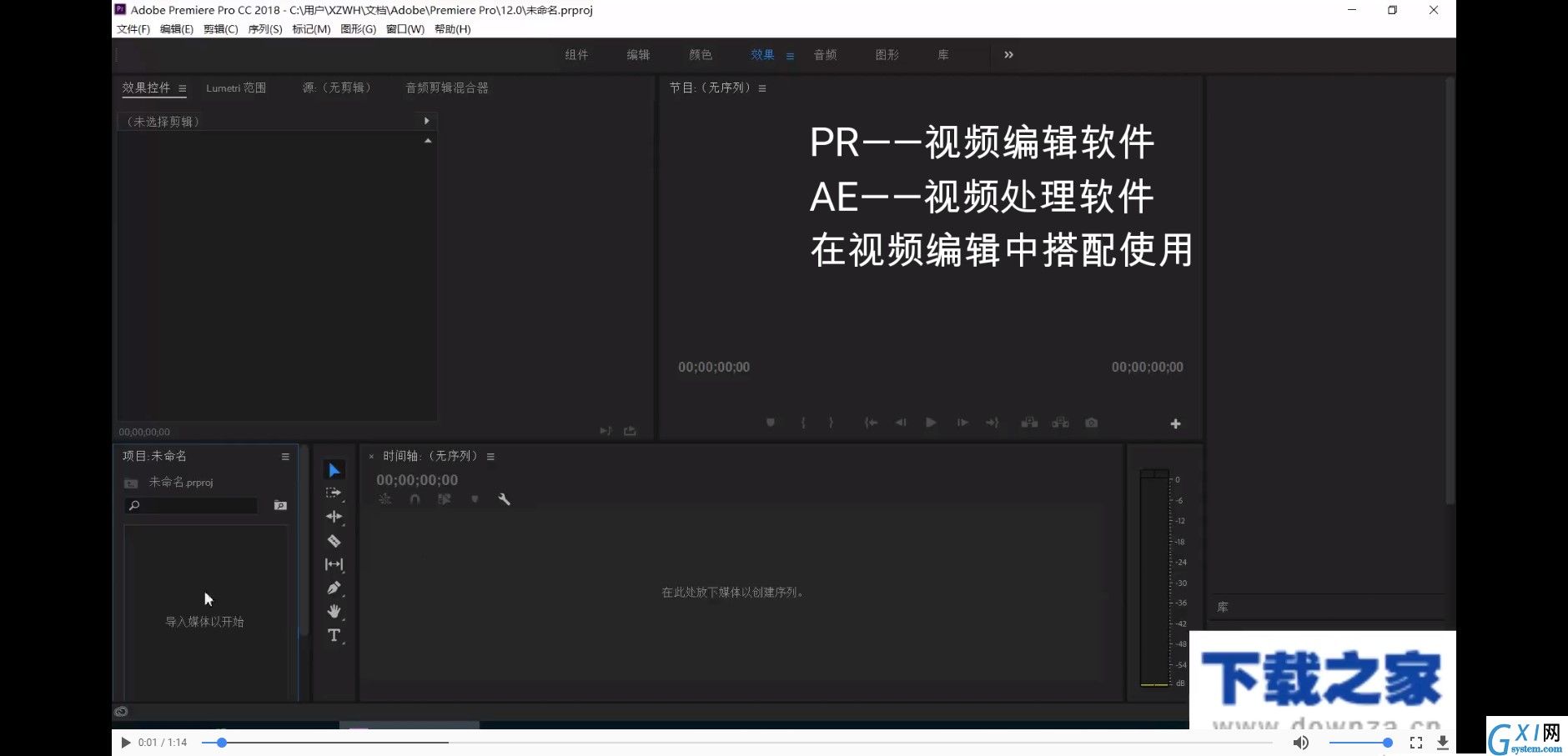Expand the 未选择剪辑 arrow
Viewport: 1568px width, 756px height.
(x=426, y=121)
